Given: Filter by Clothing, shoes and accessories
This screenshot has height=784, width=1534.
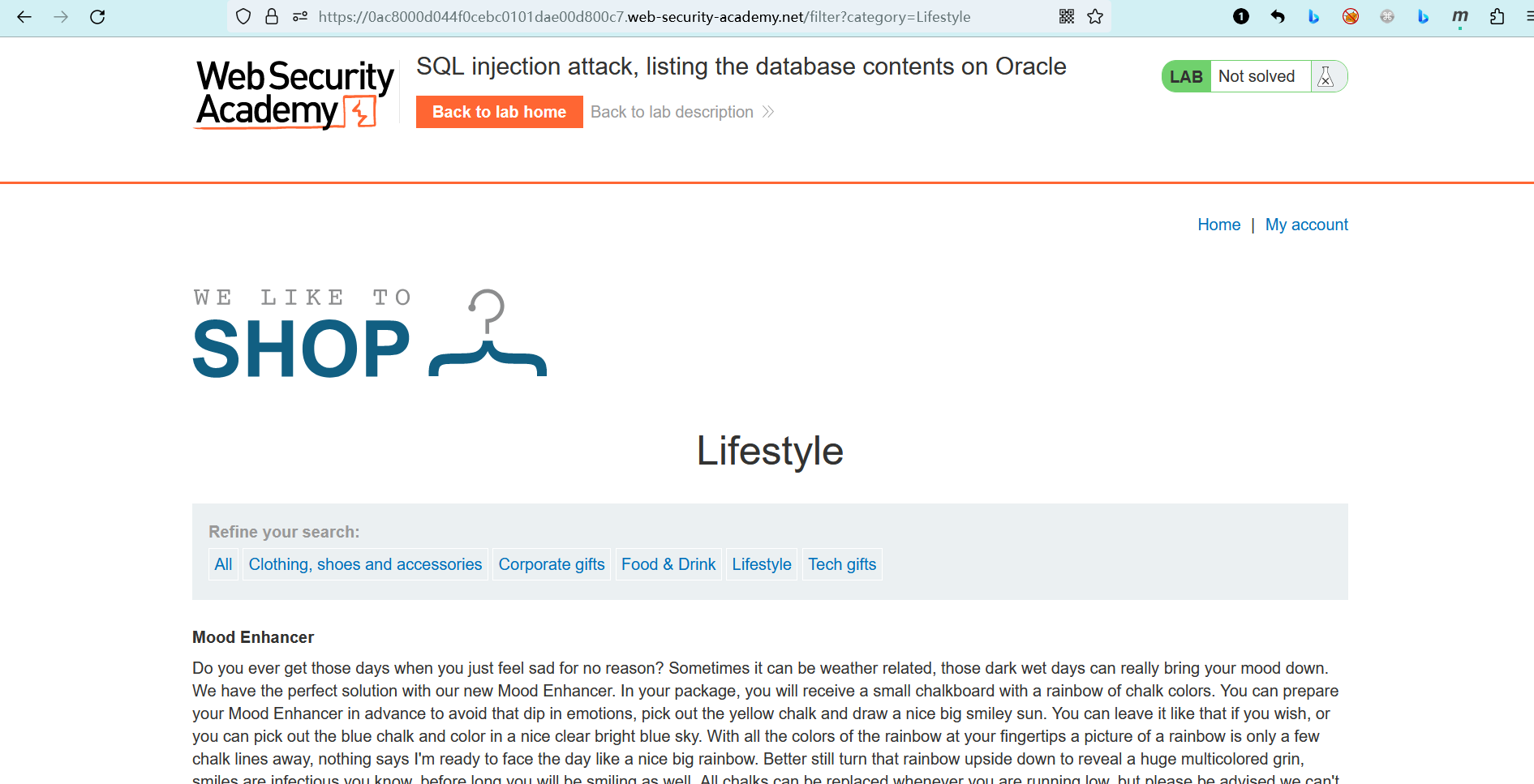Looking at the screenshot, I should click(x=365, y=564).
